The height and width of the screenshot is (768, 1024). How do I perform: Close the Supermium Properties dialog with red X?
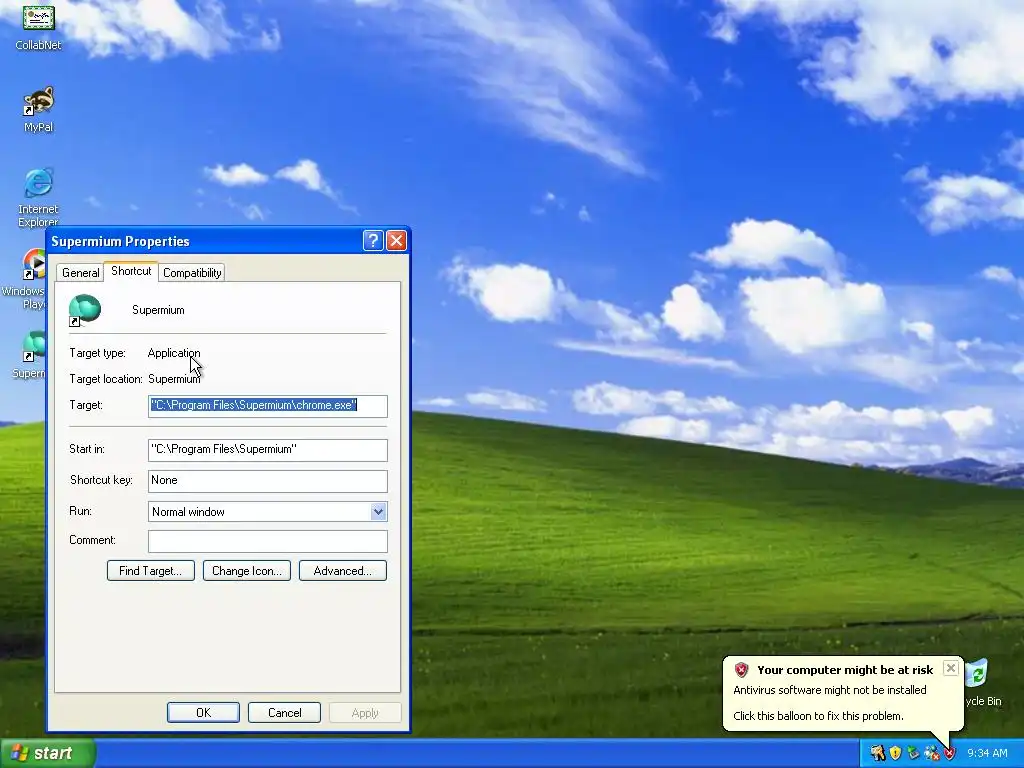[396, 240]
